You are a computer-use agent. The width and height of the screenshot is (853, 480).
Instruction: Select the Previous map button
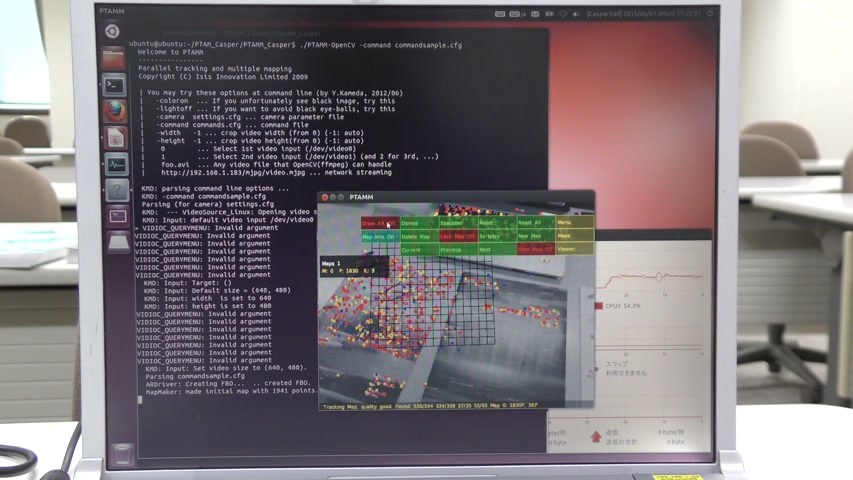pyautogui.click(x=458, y=249)
